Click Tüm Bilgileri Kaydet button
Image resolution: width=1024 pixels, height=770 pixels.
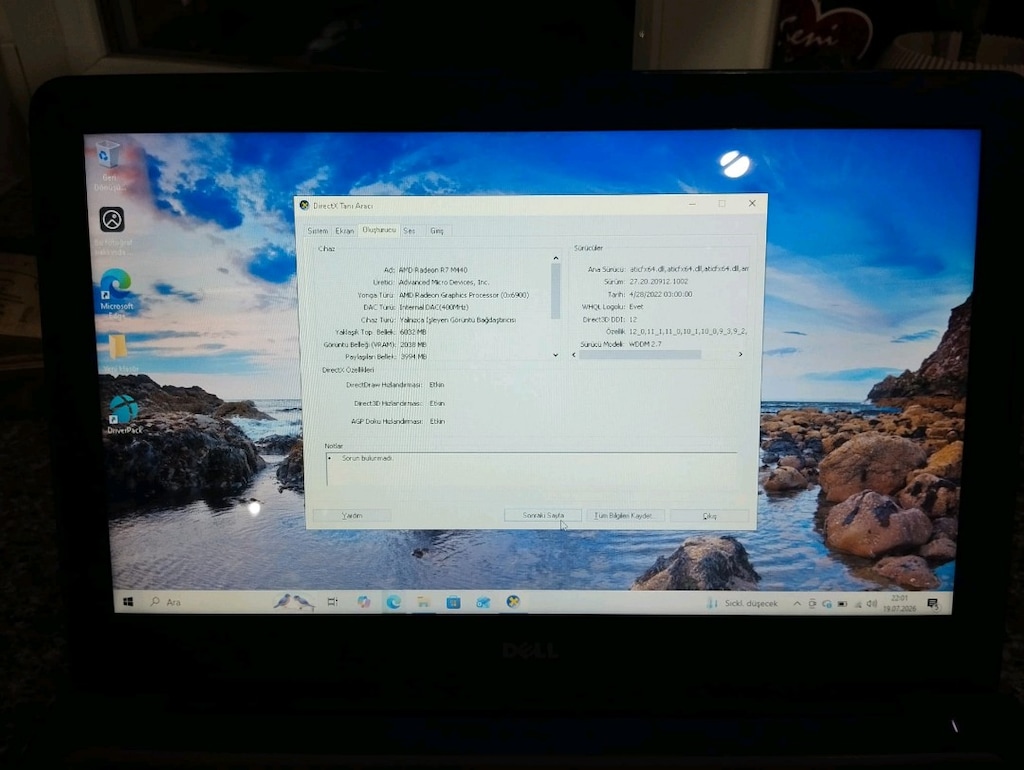tap(624, 515)
